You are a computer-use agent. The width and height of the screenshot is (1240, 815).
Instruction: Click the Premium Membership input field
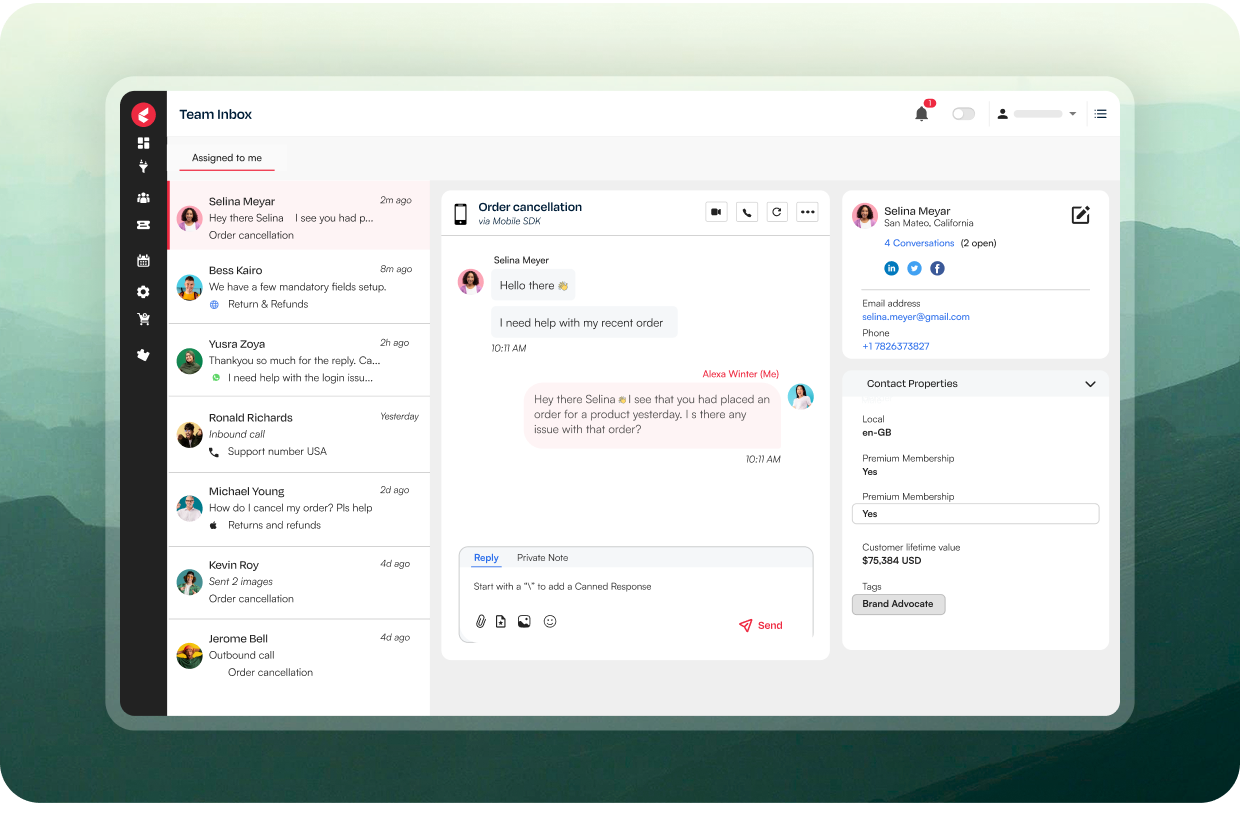click(x=975, y=514)
